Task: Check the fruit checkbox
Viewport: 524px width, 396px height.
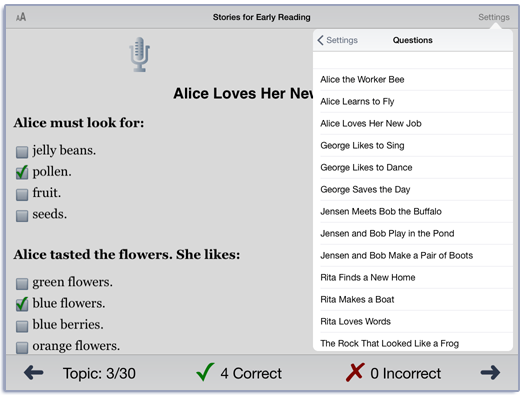Action: tap(22, 194)
